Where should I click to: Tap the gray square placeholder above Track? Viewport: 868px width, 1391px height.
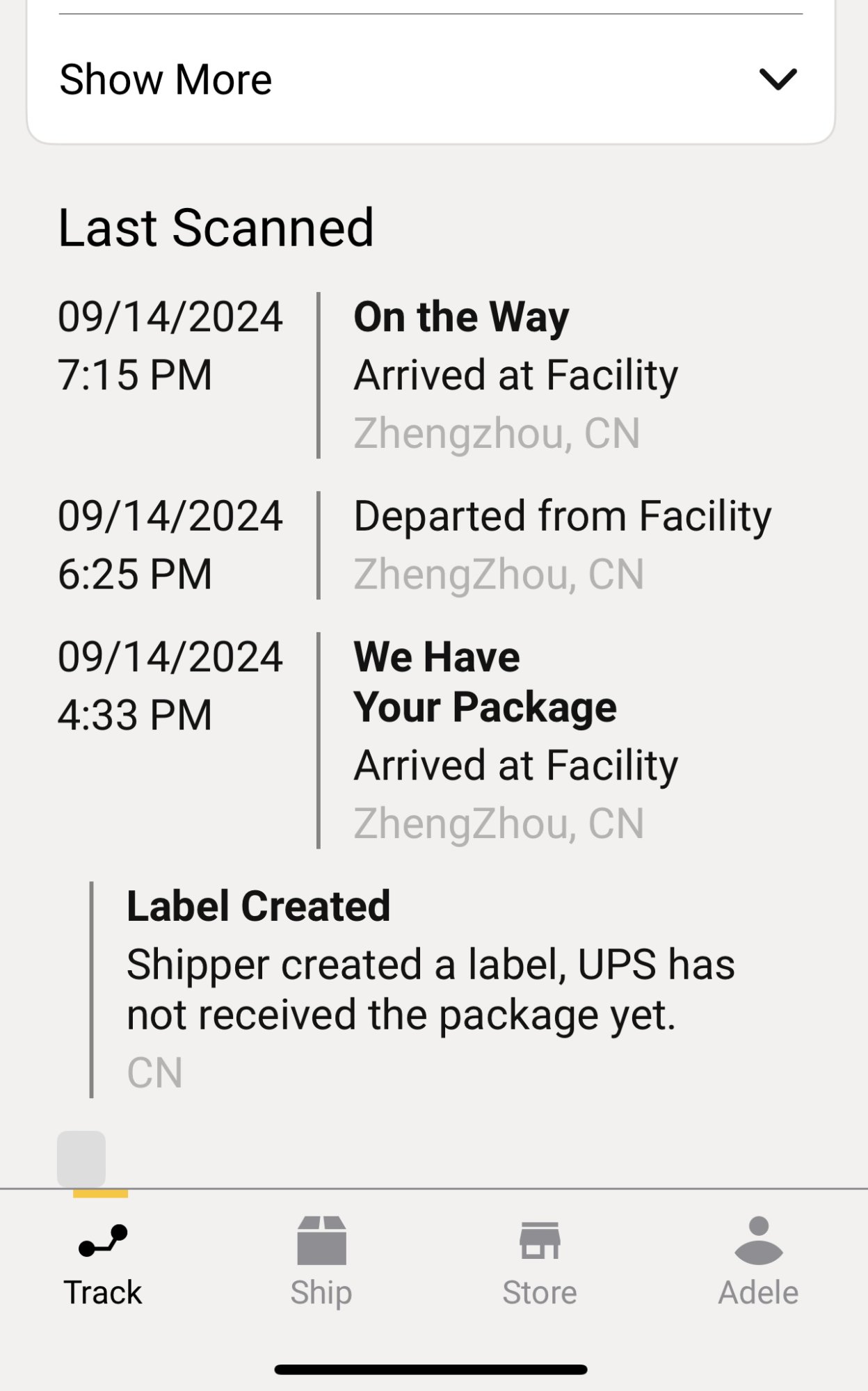pos(81,1159)
